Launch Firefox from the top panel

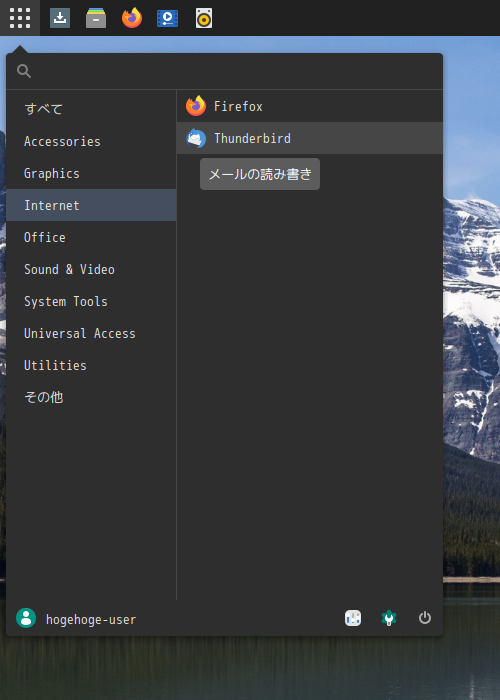(132, 18)
